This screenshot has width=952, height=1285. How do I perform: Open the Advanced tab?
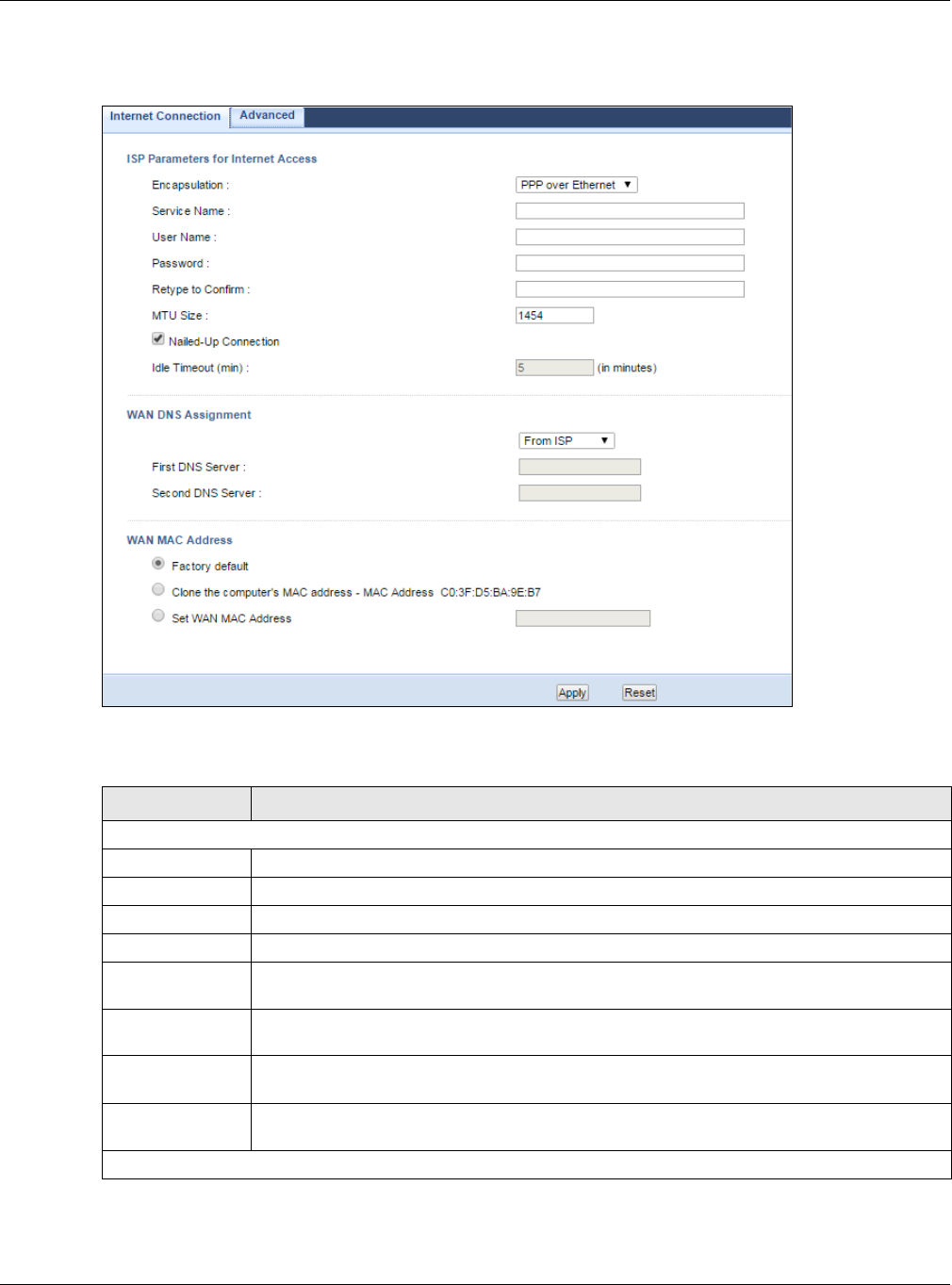tap(267, 116)
